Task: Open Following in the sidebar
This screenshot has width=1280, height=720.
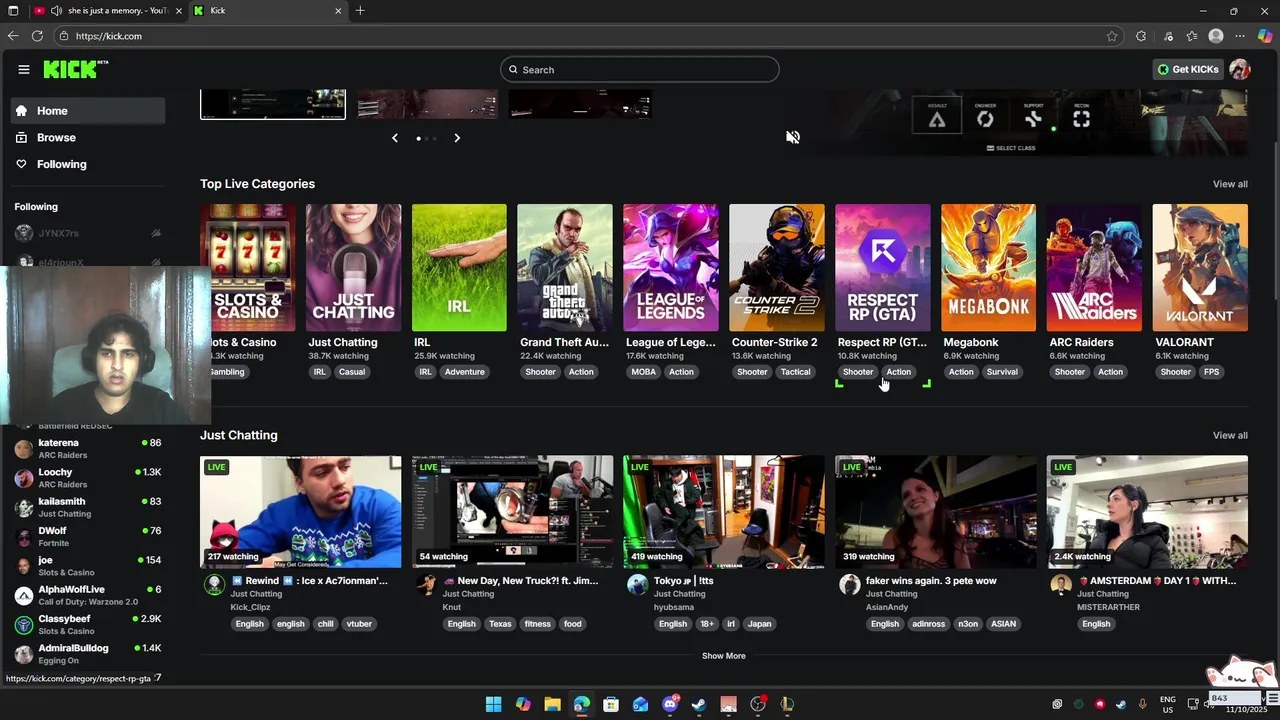Action: click(x=87, y=164)
